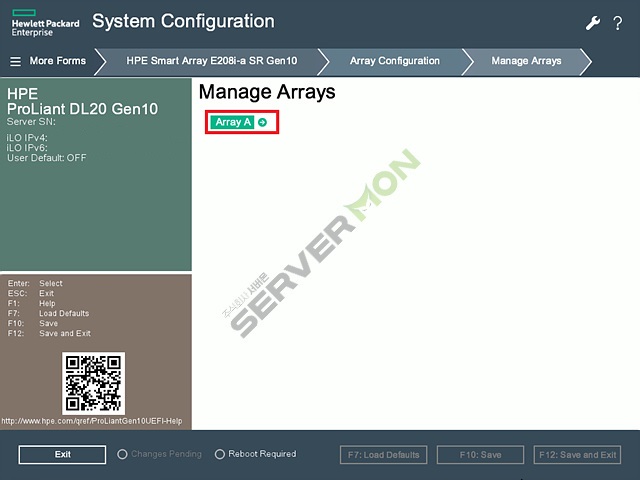Click the F12: Save and Exit hint in key legend
Screen dimensions: 640x480
[49, 333]
